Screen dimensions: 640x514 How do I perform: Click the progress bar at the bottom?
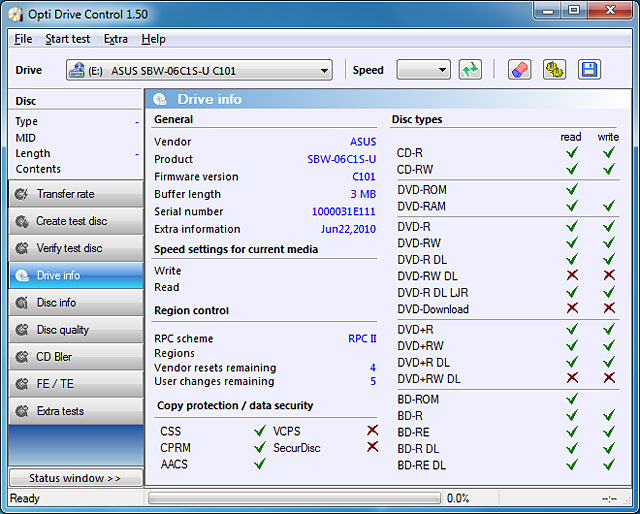pyautogui.click(x=295, y=498)
